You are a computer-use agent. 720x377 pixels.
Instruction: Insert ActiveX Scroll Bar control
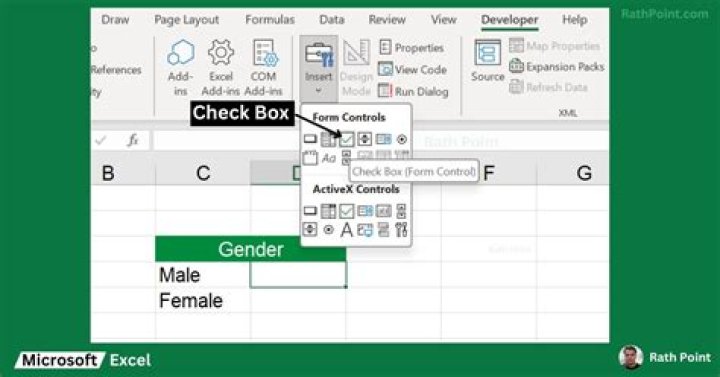(401, 211)
